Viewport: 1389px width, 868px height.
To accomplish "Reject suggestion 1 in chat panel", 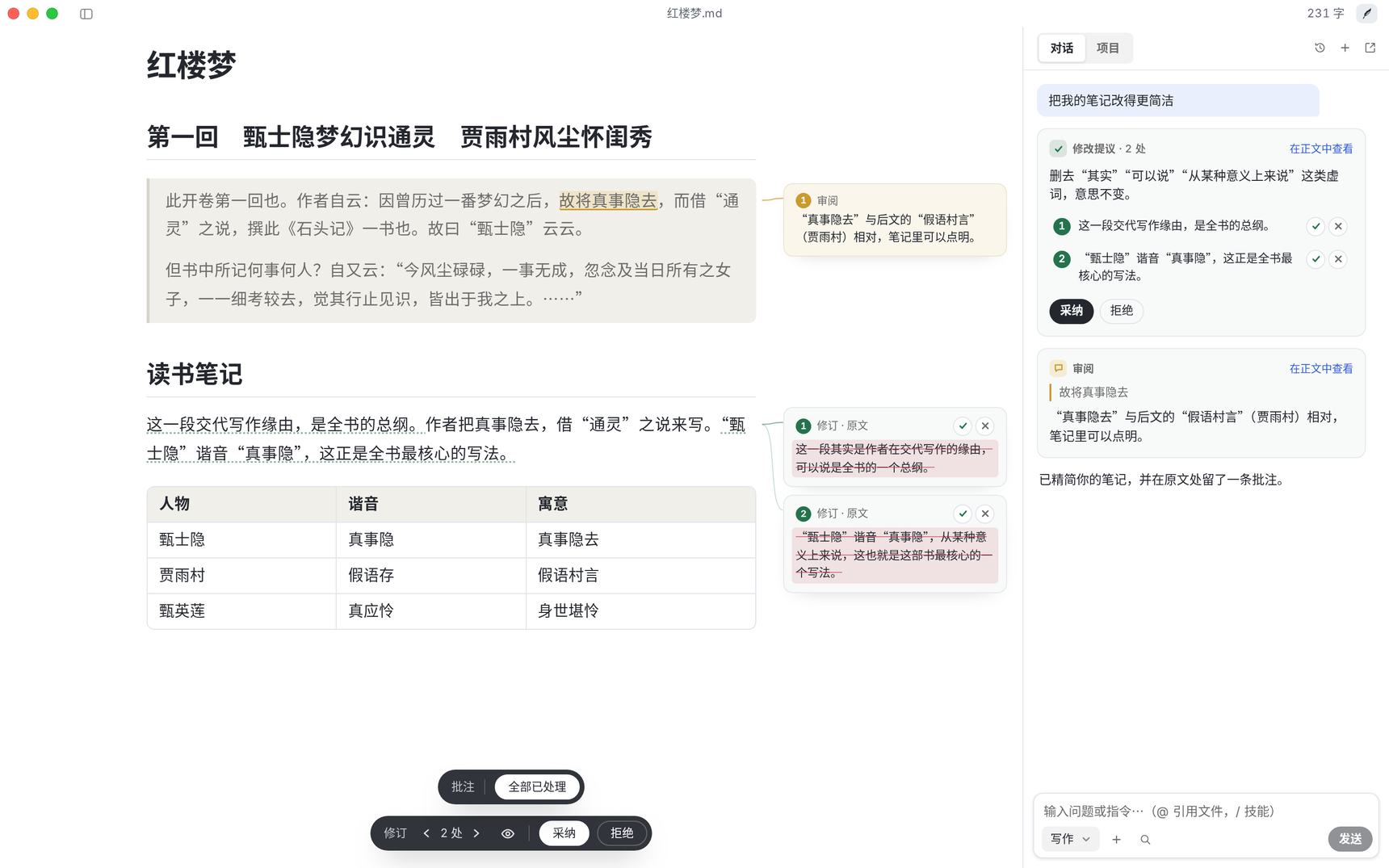I will pyautogui.click(x=1338, y=226).
